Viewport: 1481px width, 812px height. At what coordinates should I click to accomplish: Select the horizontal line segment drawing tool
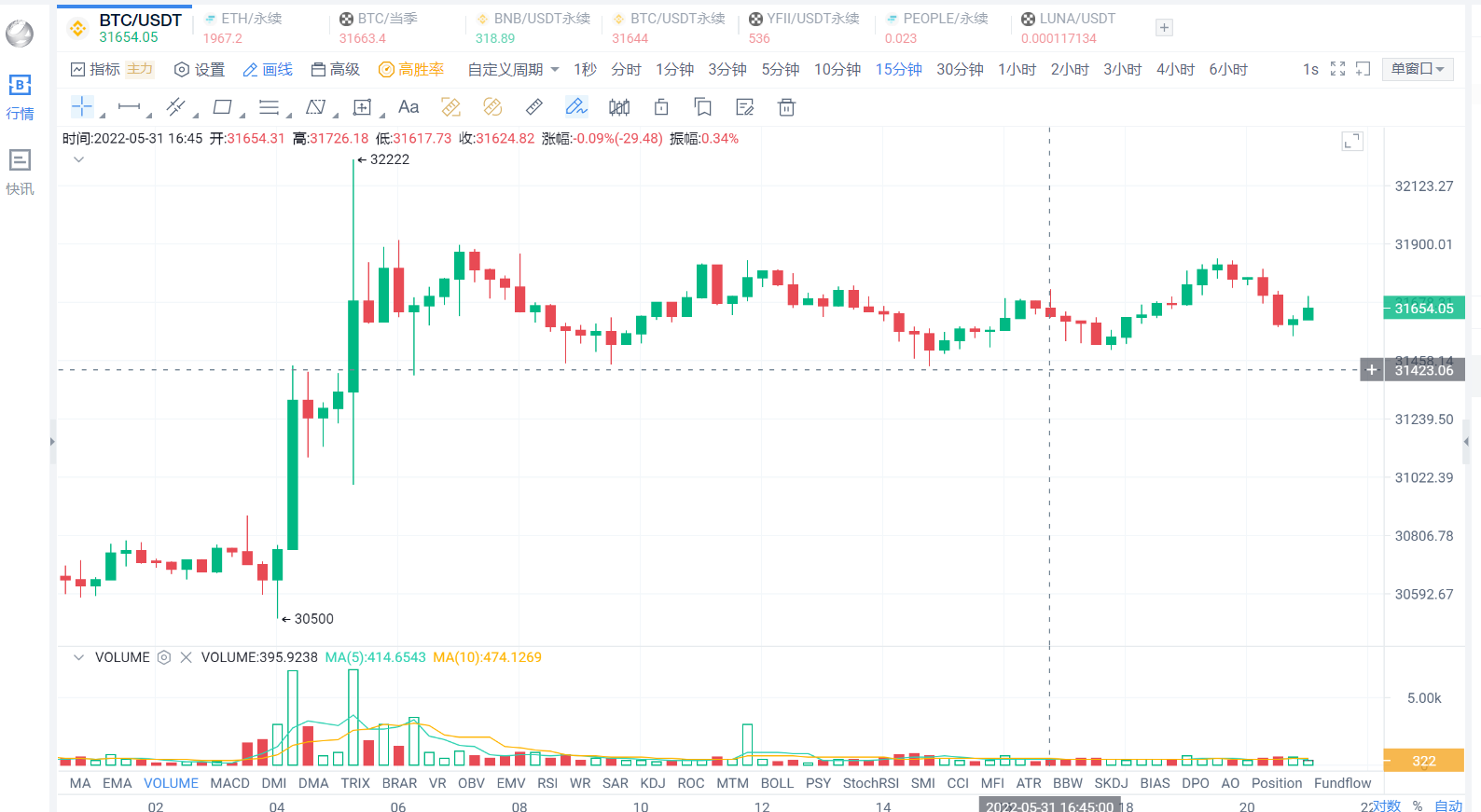(130, 107)
